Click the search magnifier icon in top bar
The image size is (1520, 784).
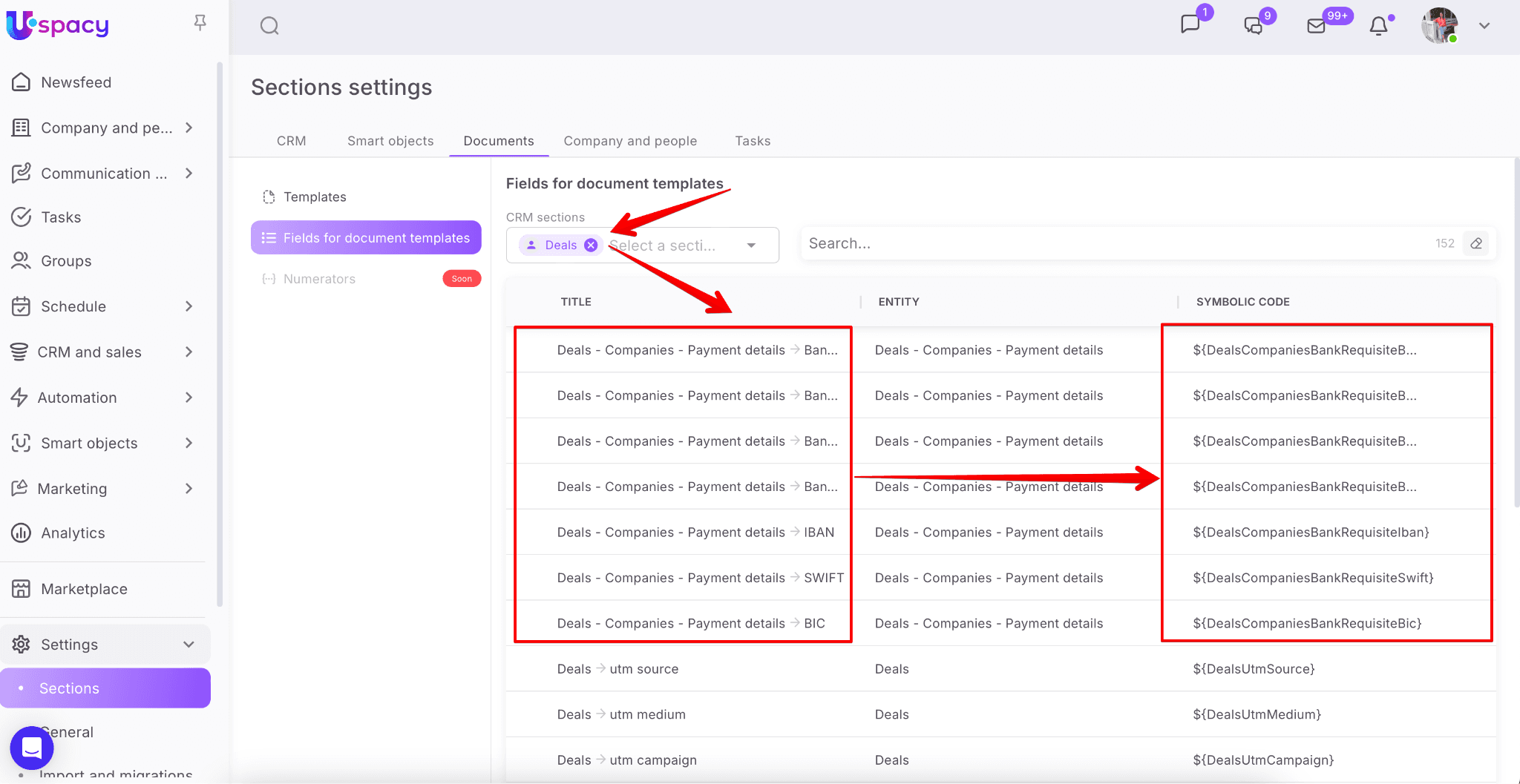pos(269,26)
